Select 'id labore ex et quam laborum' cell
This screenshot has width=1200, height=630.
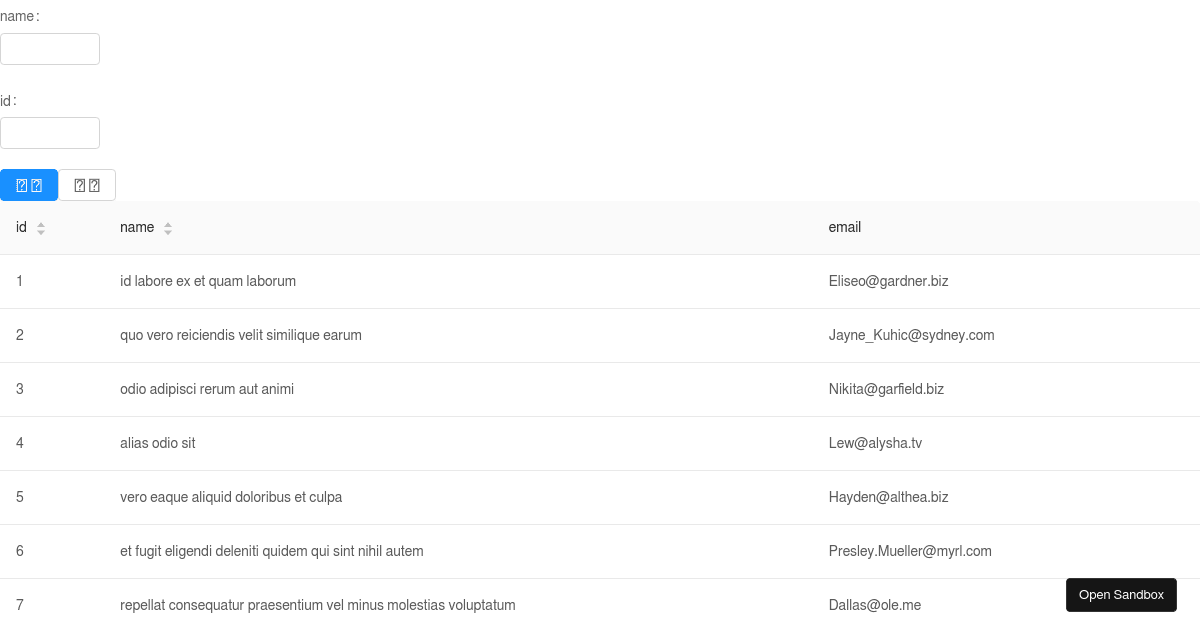[x=458, y=281]
